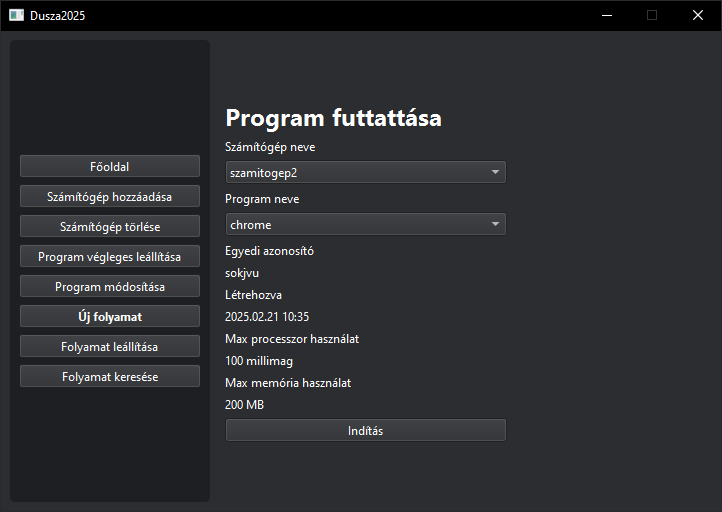Screen dimensions: 722x512
Task: Click the Dusza2025 app icon in title bar
Action: [16, 15]
